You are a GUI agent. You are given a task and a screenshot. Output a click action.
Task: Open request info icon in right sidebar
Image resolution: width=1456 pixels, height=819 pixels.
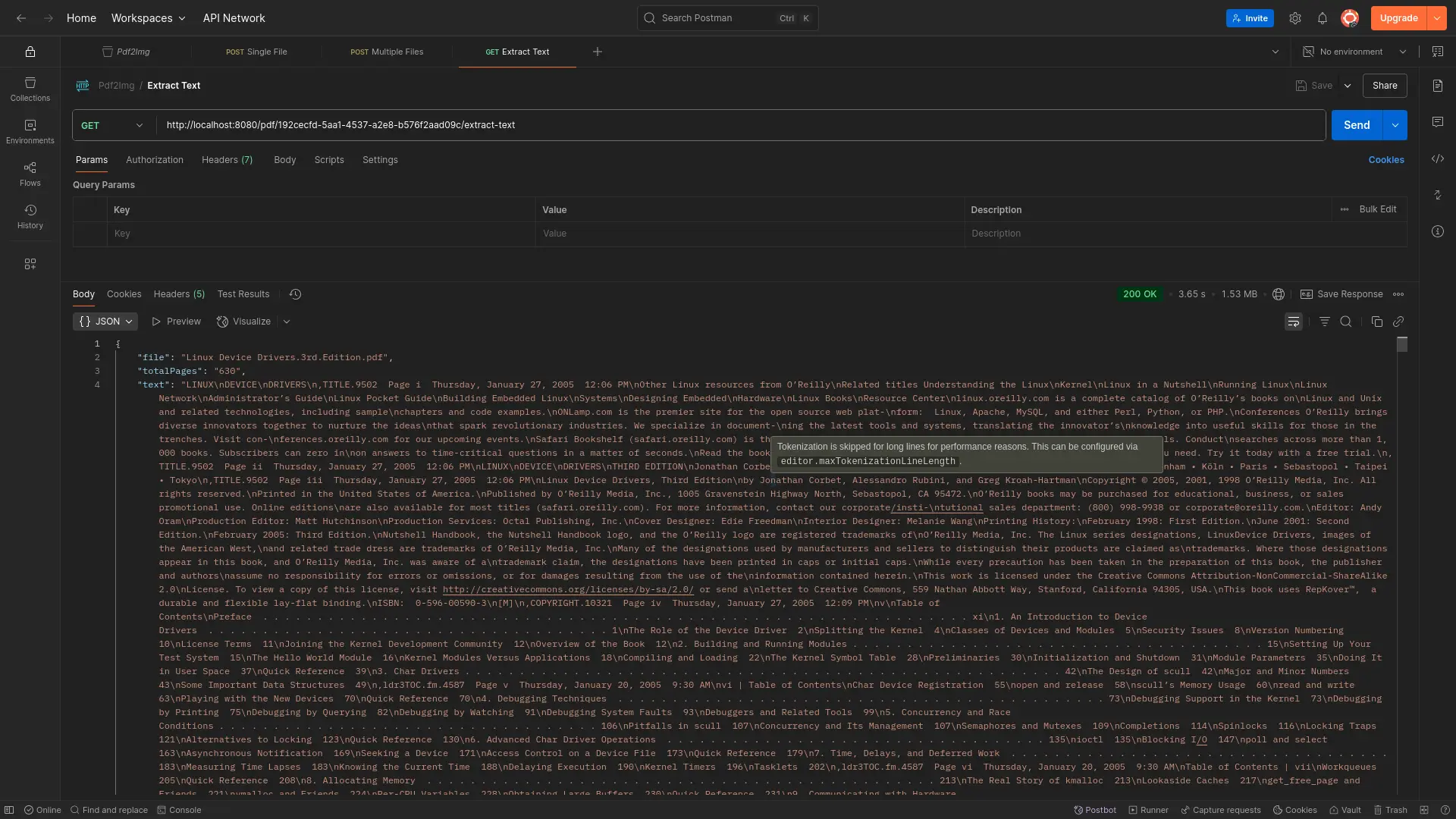(1438, 231)
